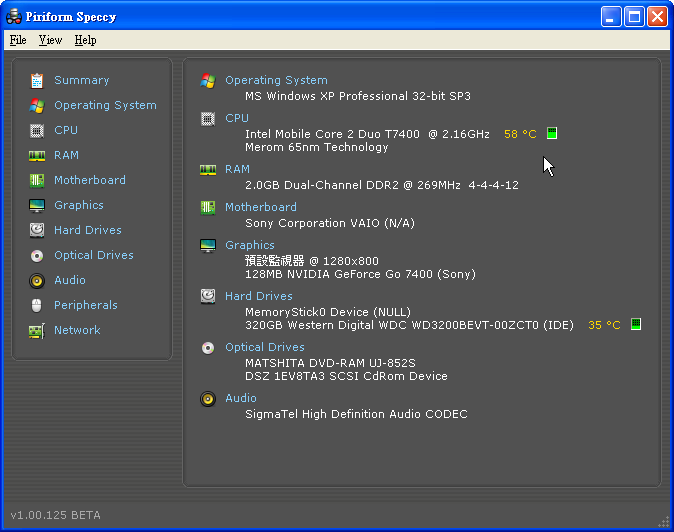Screen dimensions: 674x532
Task: Click 128MB NVIDIA GeForce Go 7400 text
Action: [360, 274]
